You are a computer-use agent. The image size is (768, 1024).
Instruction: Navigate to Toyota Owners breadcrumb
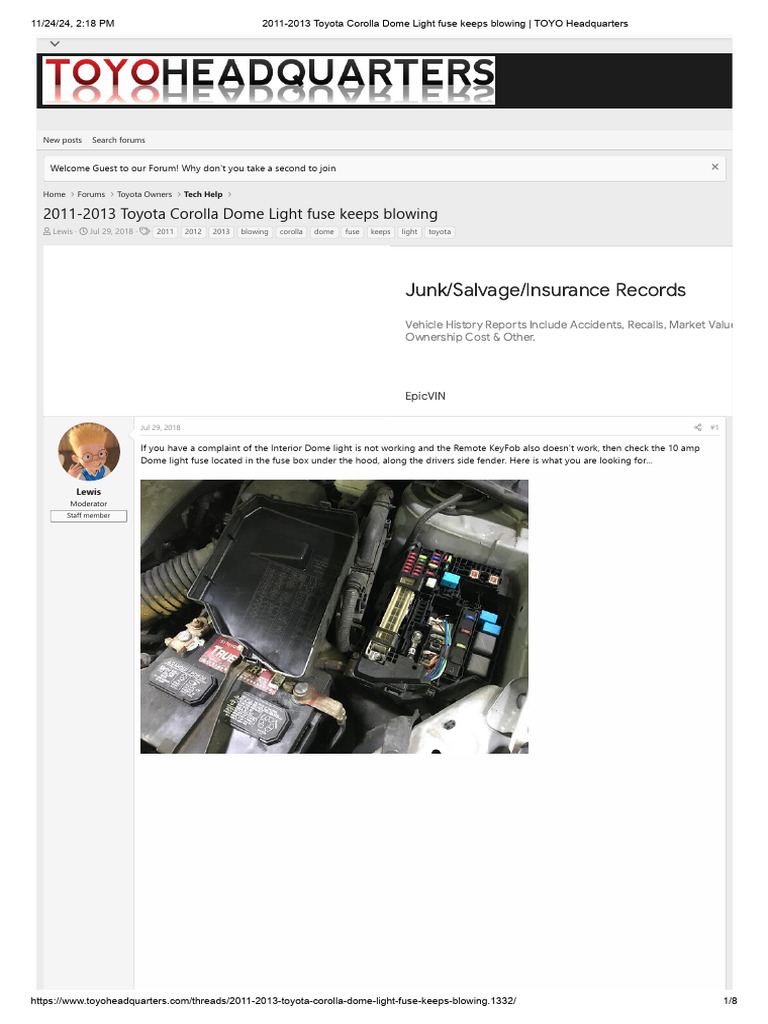pyautogui.click(x=144, y=194)
